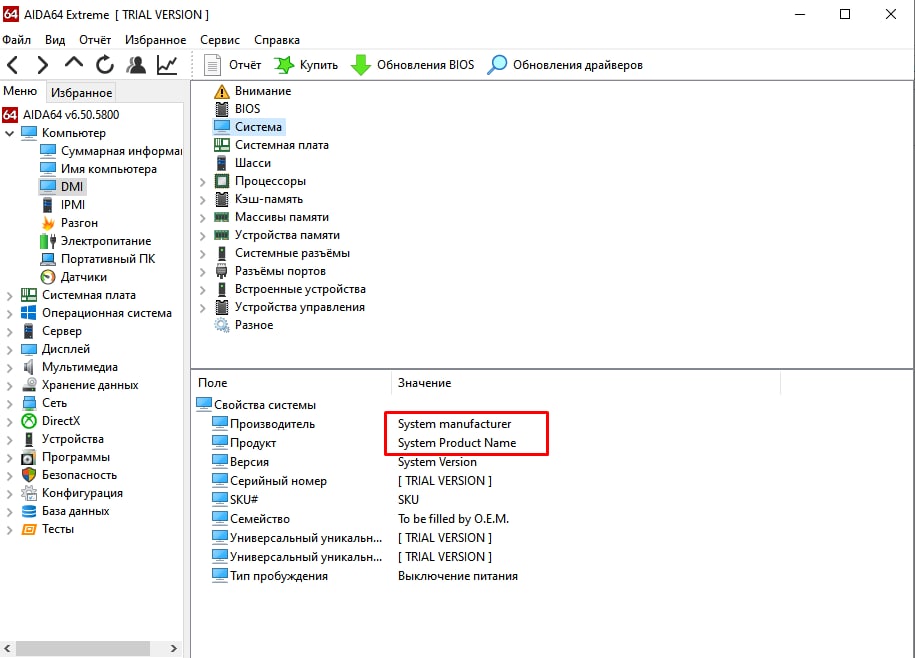The image size is (915, 658).
Task: Click the Сеть network icon
Action: click(x=29, y=402)
